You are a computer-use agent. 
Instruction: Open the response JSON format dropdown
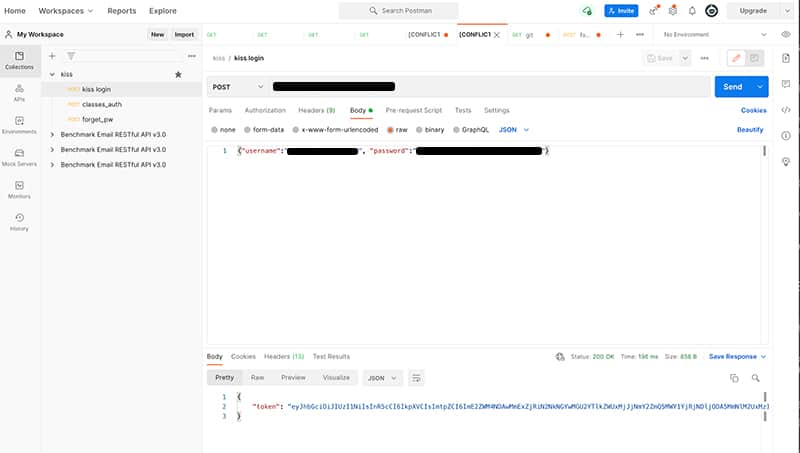click(x=383, y=378)
